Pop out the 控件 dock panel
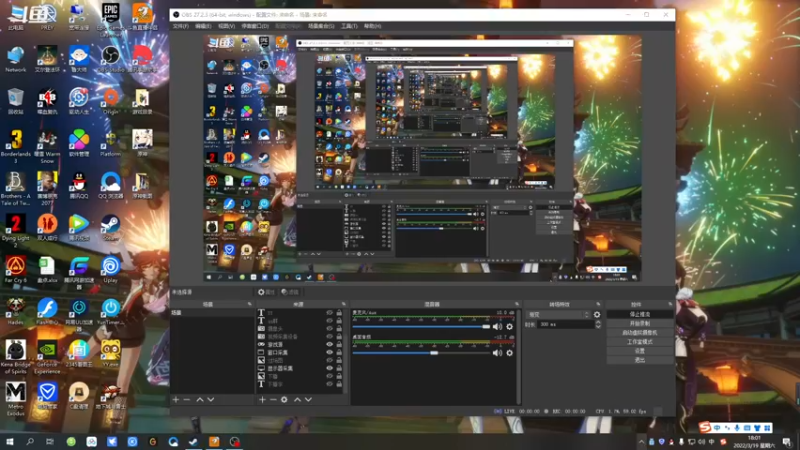 click(x=670, y=304)
